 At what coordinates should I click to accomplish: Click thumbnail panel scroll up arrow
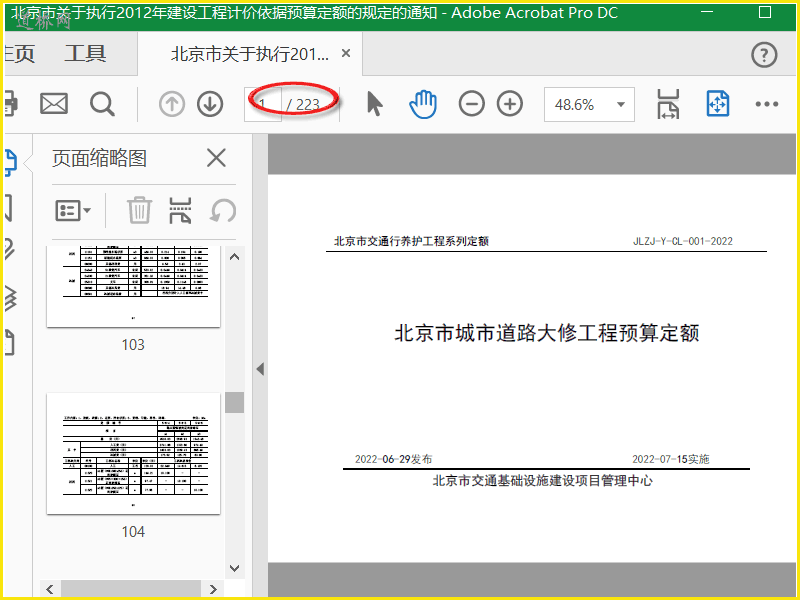coord(235,257)
